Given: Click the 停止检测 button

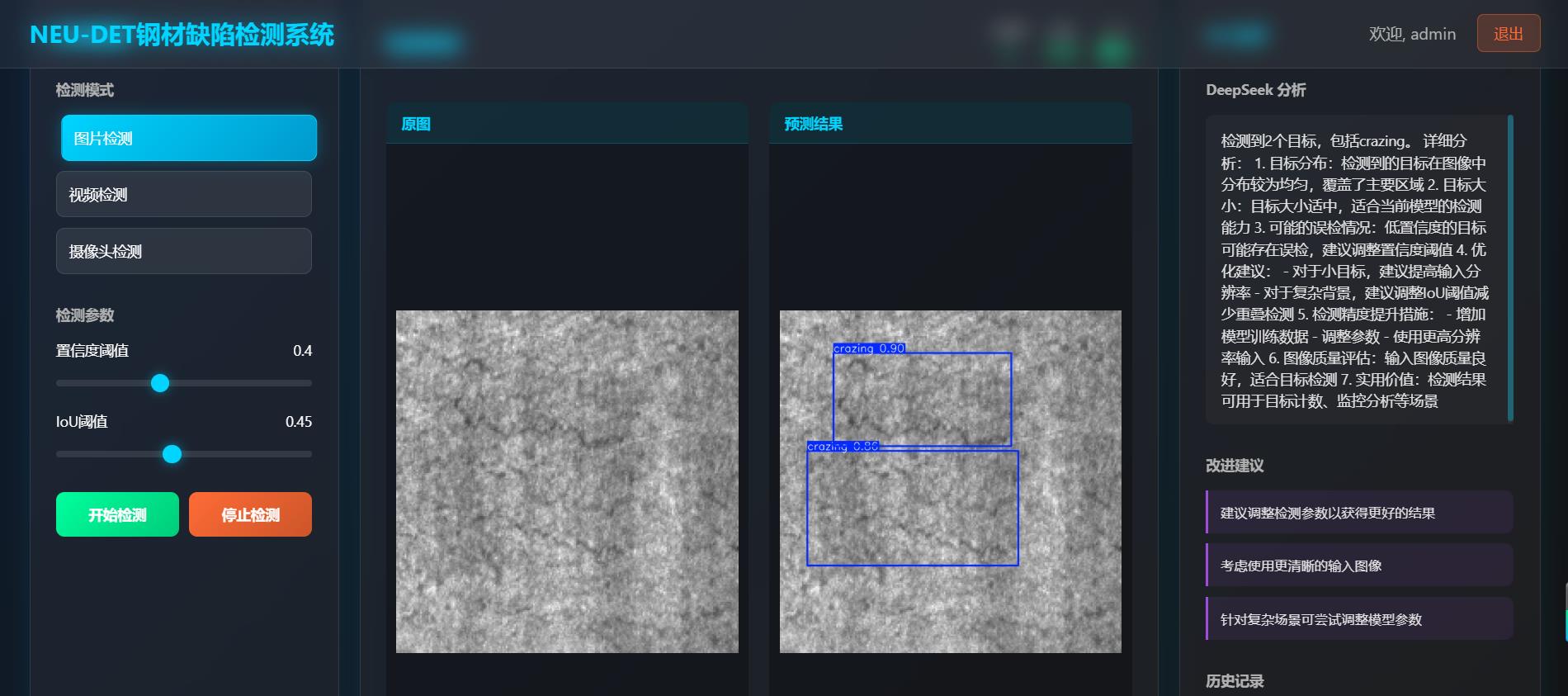Looking at the screenshot, I should coord(250,514).
